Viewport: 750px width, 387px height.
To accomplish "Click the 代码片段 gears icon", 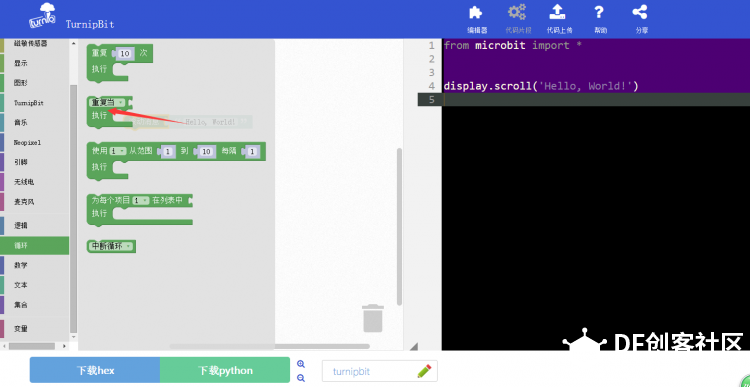I will pyautogui.click(x=517, y=12).
